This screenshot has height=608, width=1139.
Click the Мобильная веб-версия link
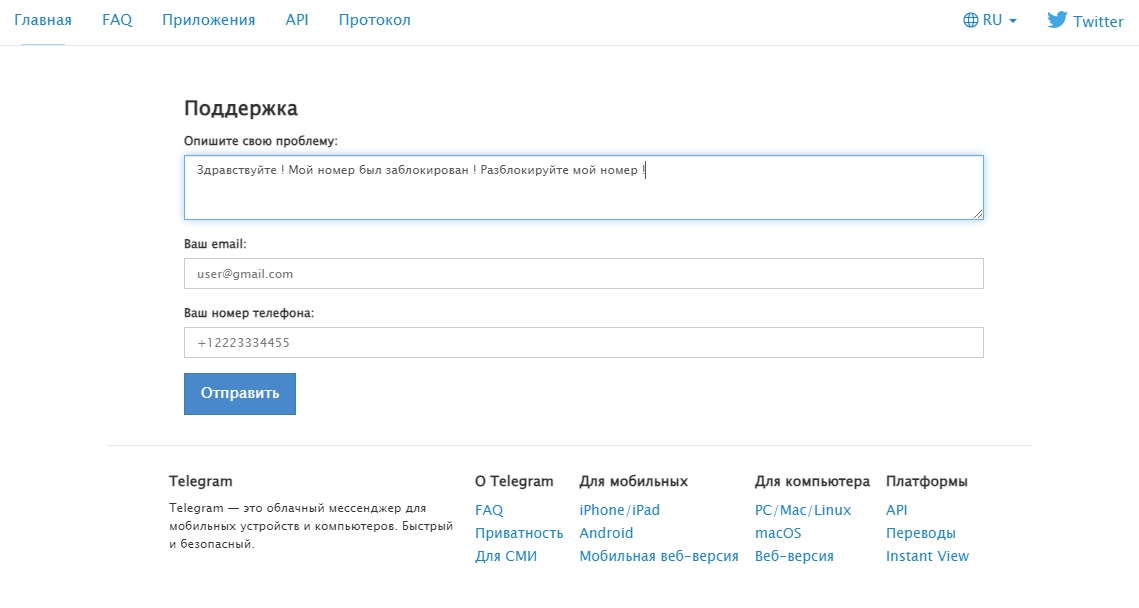point(658,555)
